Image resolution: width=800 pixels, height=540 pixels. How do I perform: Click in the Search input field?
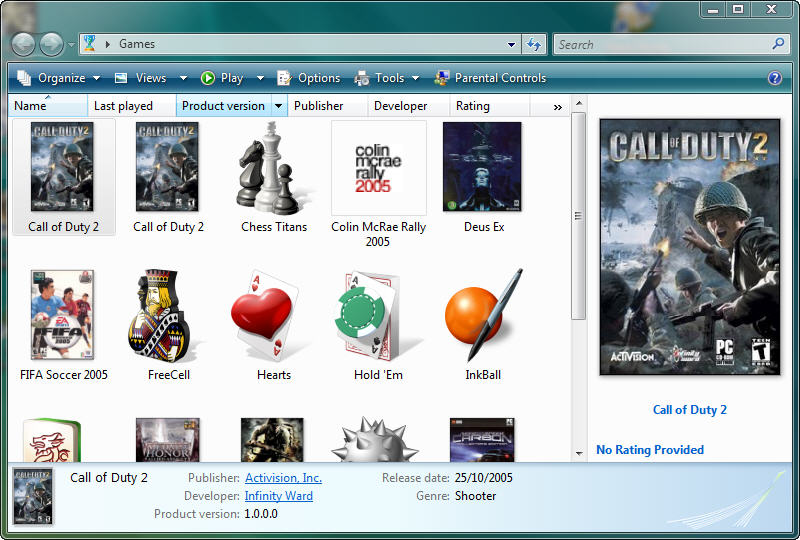662,44
